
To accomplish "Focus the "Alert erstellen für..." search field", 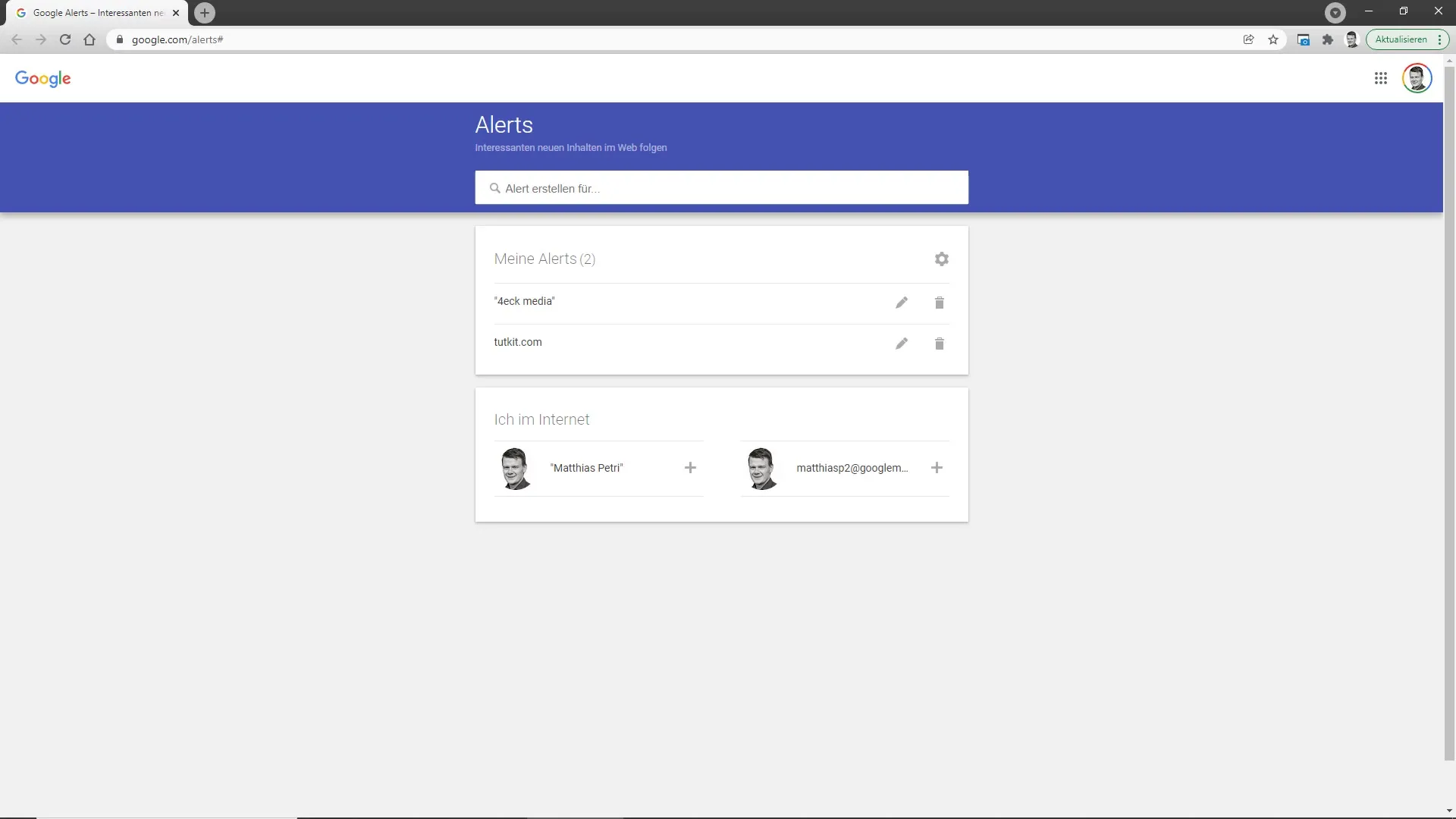I will click(722, 188).
